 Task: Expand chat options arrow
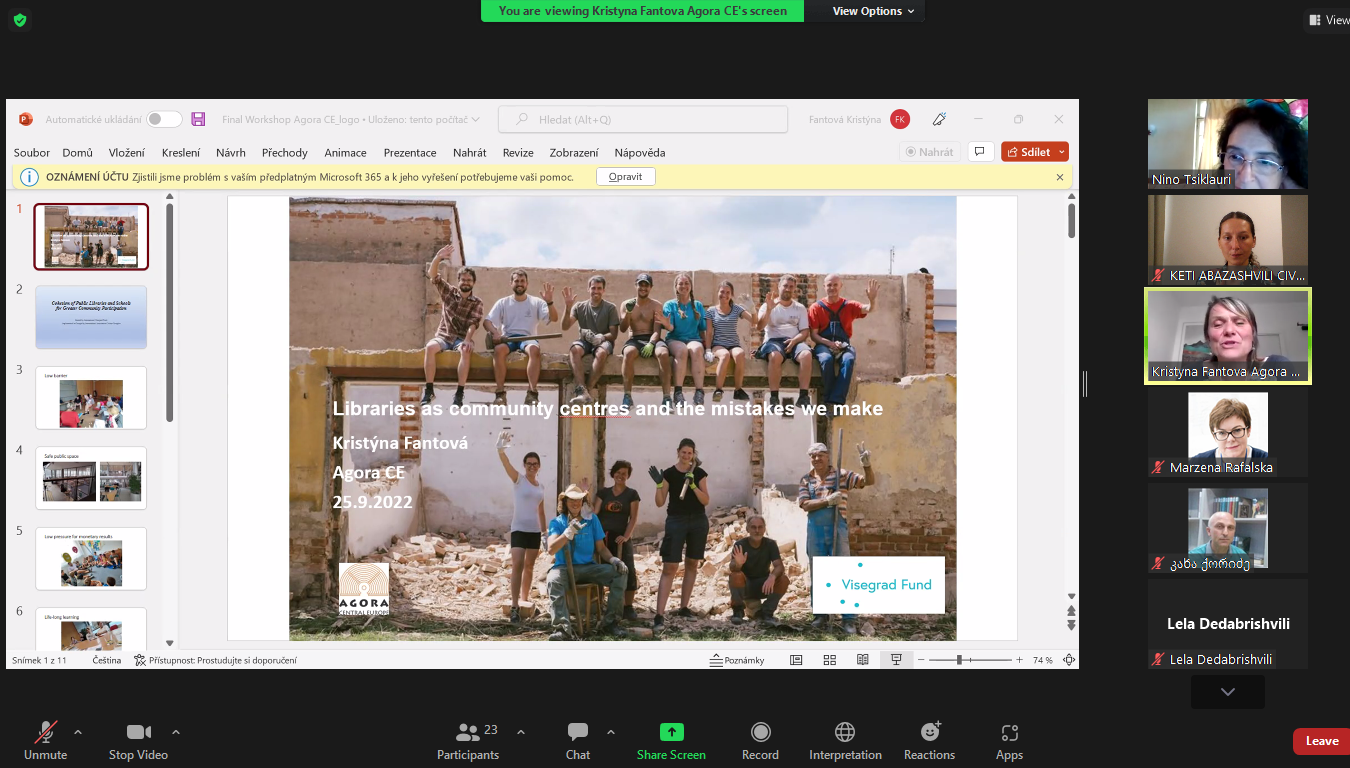click(x=611, y=732)
